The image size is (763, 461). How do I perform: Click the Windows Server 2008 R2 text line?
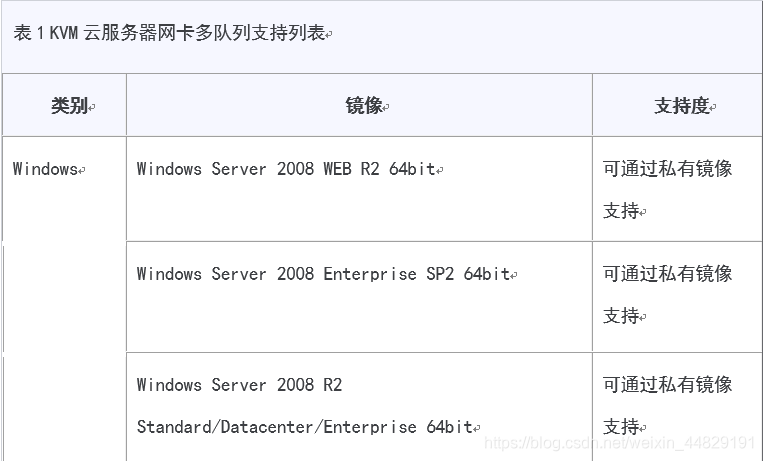pyautogui.click(x=239, y=385)
